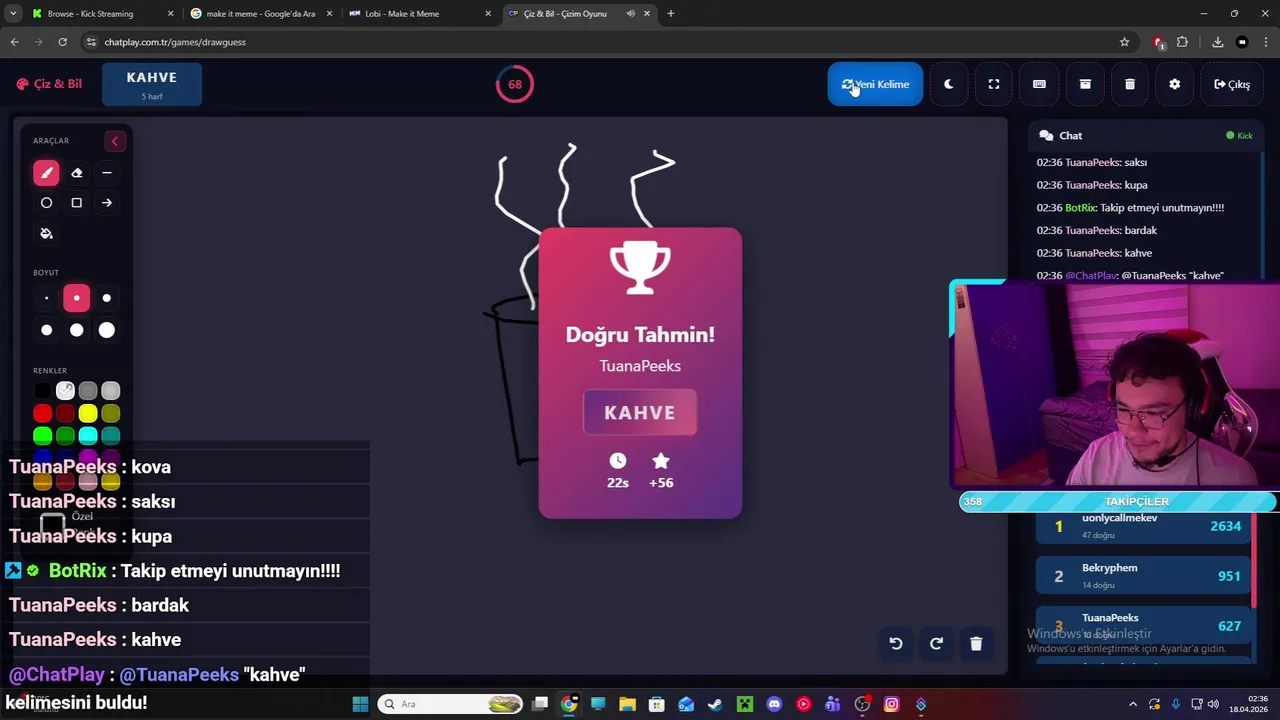1280x720 pixels.
Task: Select the circle shape tool
Action: [46, 203]
